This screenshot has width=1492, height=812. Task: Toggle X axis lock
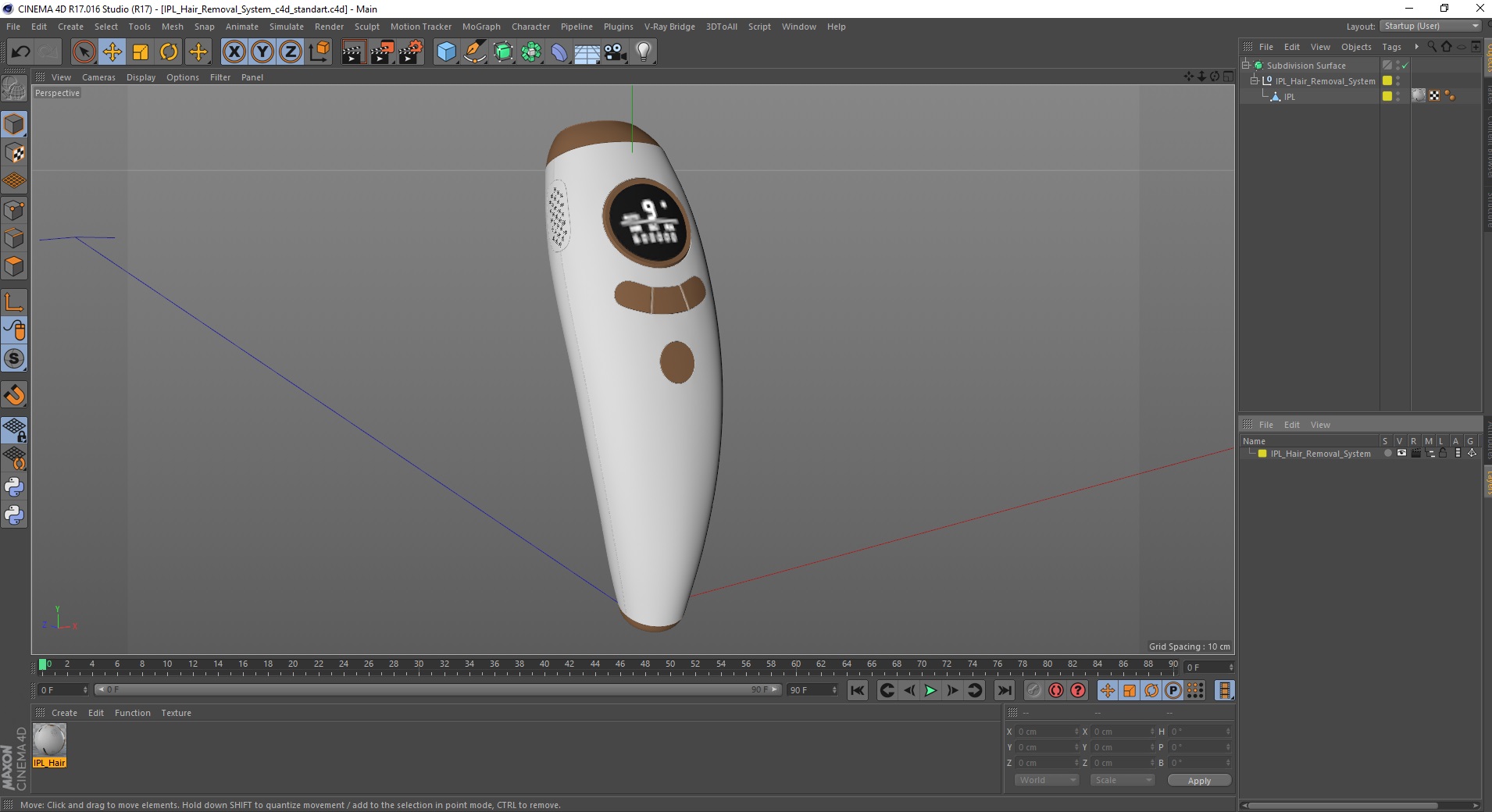click(x=234, y=52)
